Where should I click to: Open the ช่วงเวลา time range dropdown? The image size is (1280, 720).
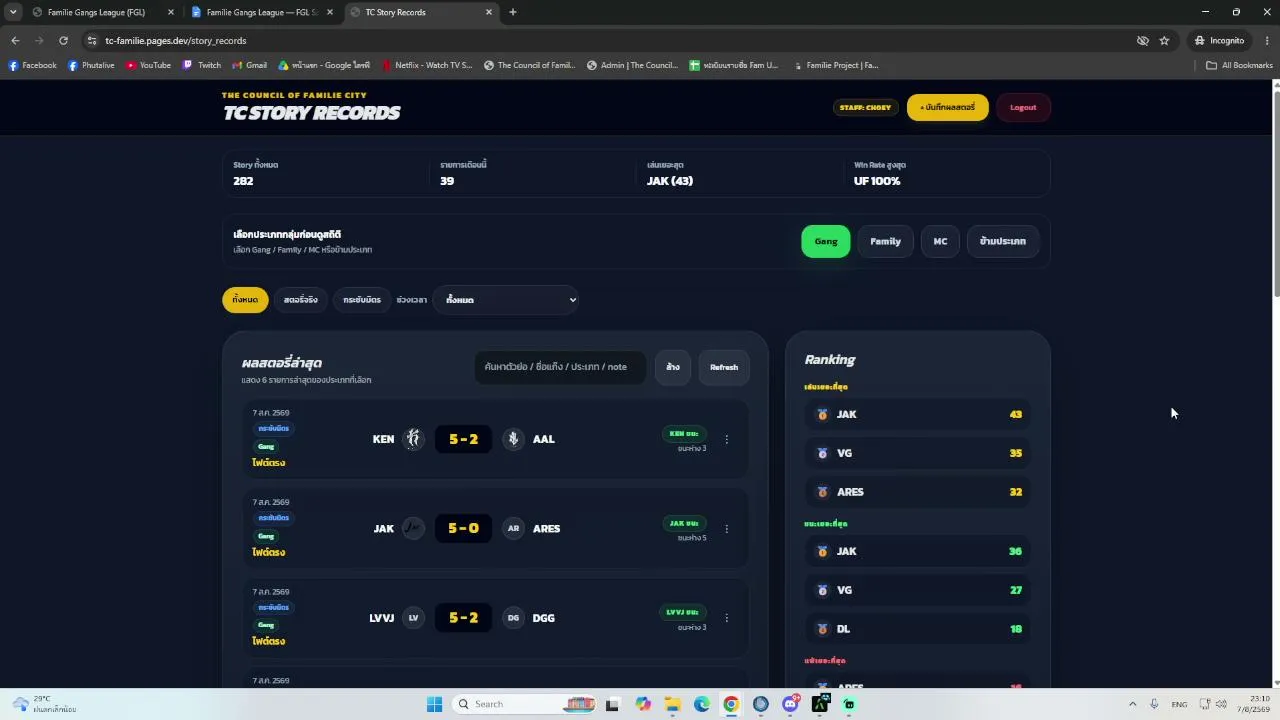click(x=506, y=299)
